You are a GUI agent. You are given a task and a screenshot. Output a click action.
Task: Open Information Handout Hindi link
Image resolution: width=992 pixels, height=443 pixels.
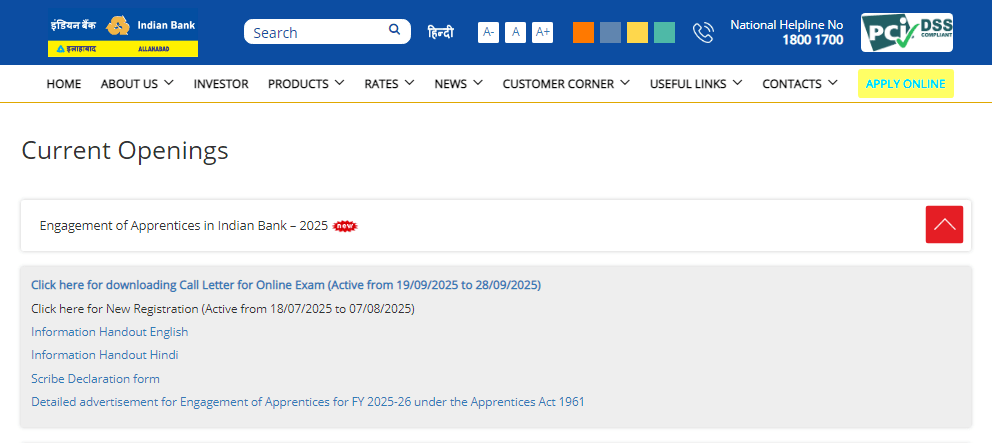point(104,355)
